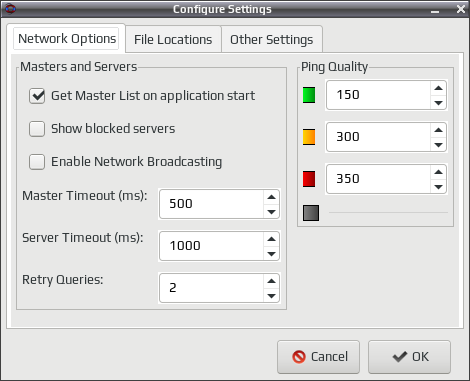Image resolution: width=470 pixels, height=381 pixels.
Task: Click the Masters and Servers group title
Action: (79, 67)
